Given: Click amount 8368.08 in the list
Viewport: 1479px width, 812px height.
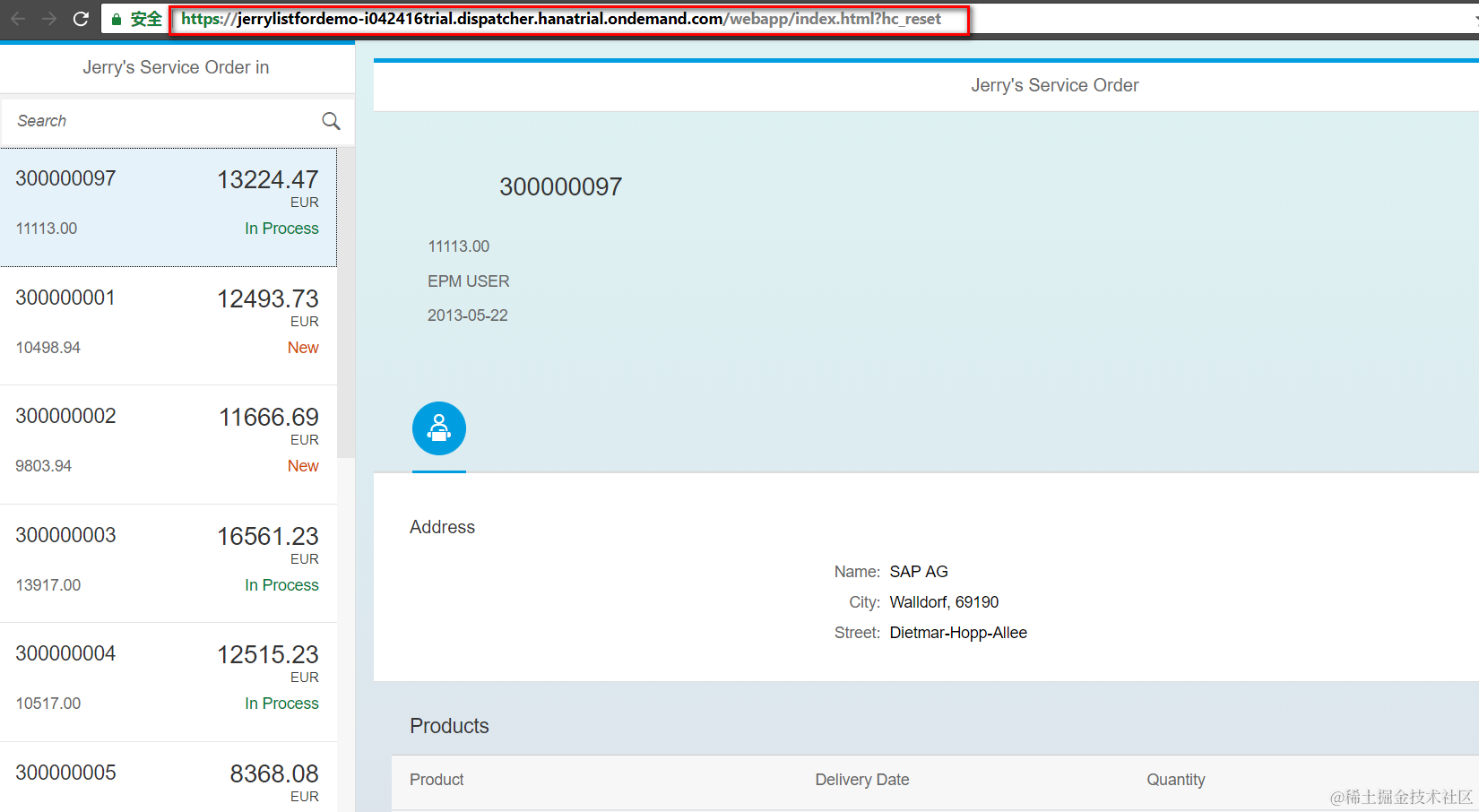Looking at the screenshot, I should tap(274, 774).
